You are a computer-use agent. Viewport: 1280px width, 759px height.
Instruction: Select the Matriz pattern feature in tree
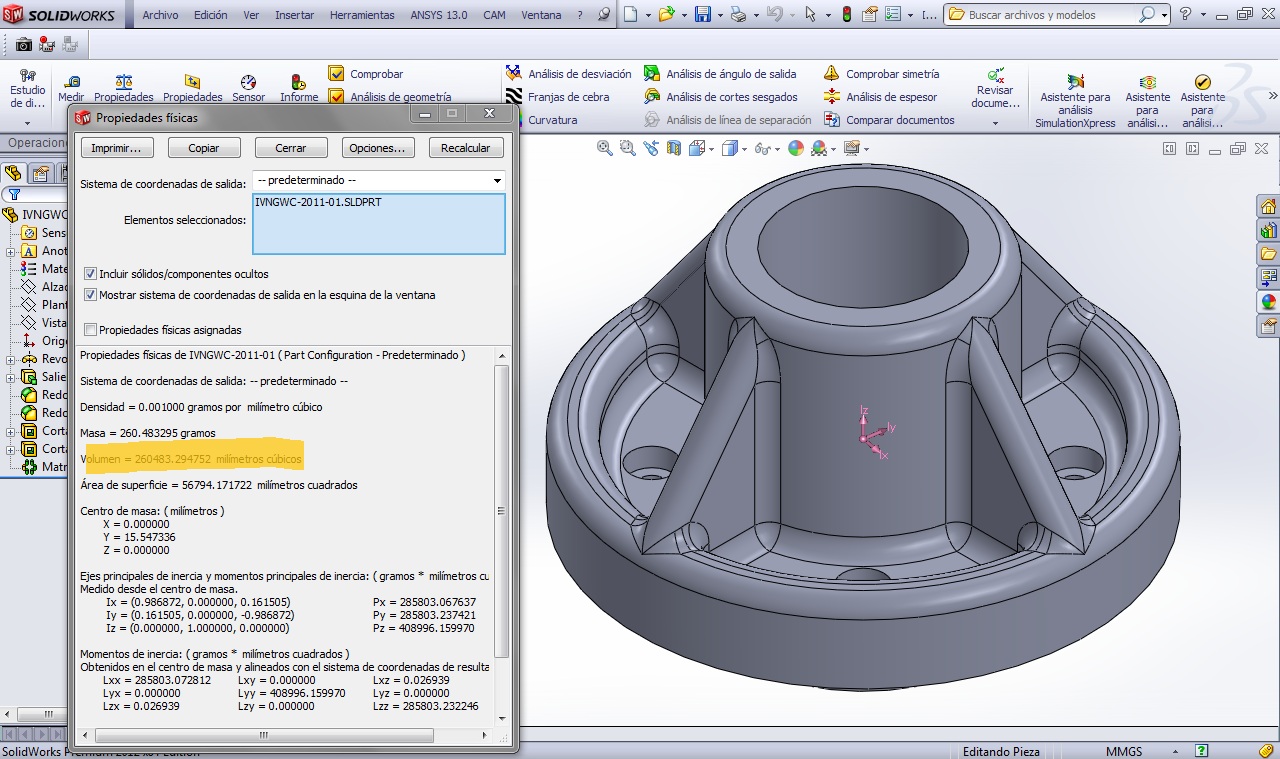pyautogui.click(x=44, y=467)
